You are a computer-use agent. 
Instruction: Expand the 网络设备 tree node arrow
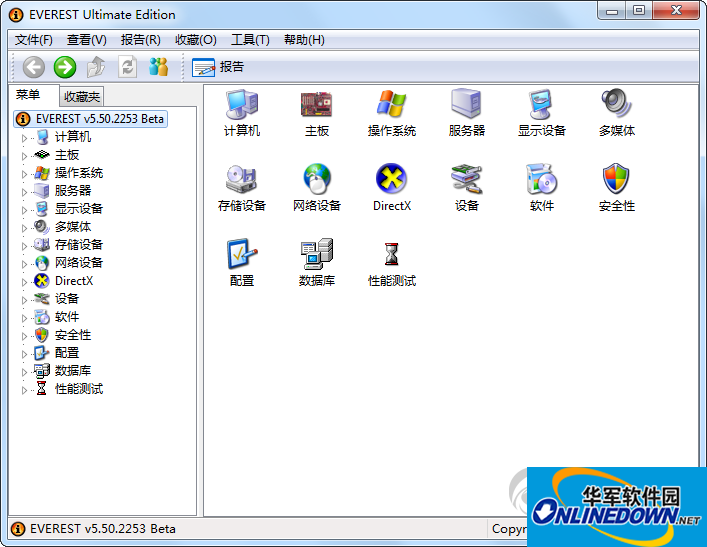pyautogui.click(x=24, y=264)
